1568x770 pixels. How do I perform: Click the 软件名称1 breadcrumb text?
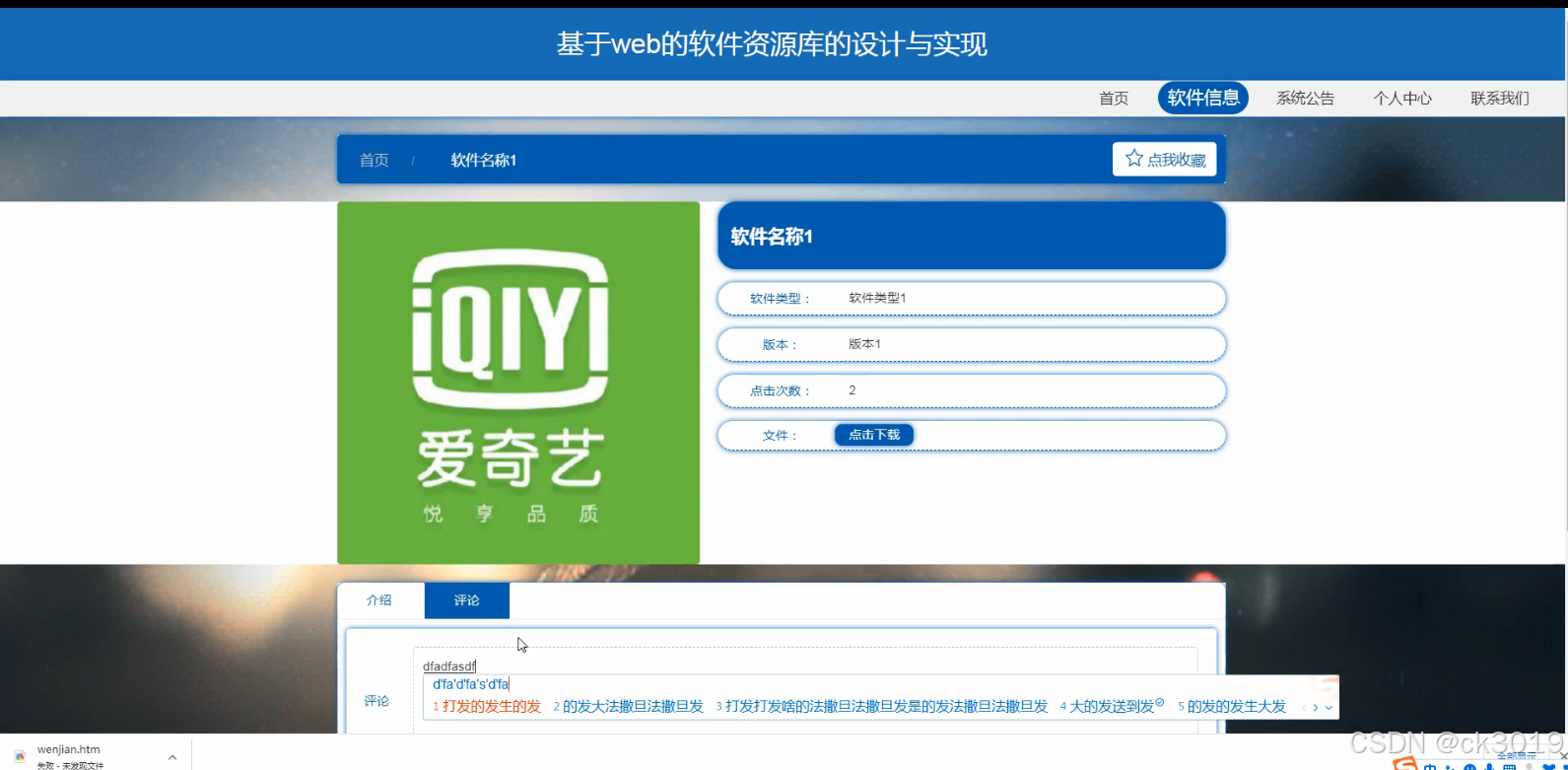coord(484,161)
